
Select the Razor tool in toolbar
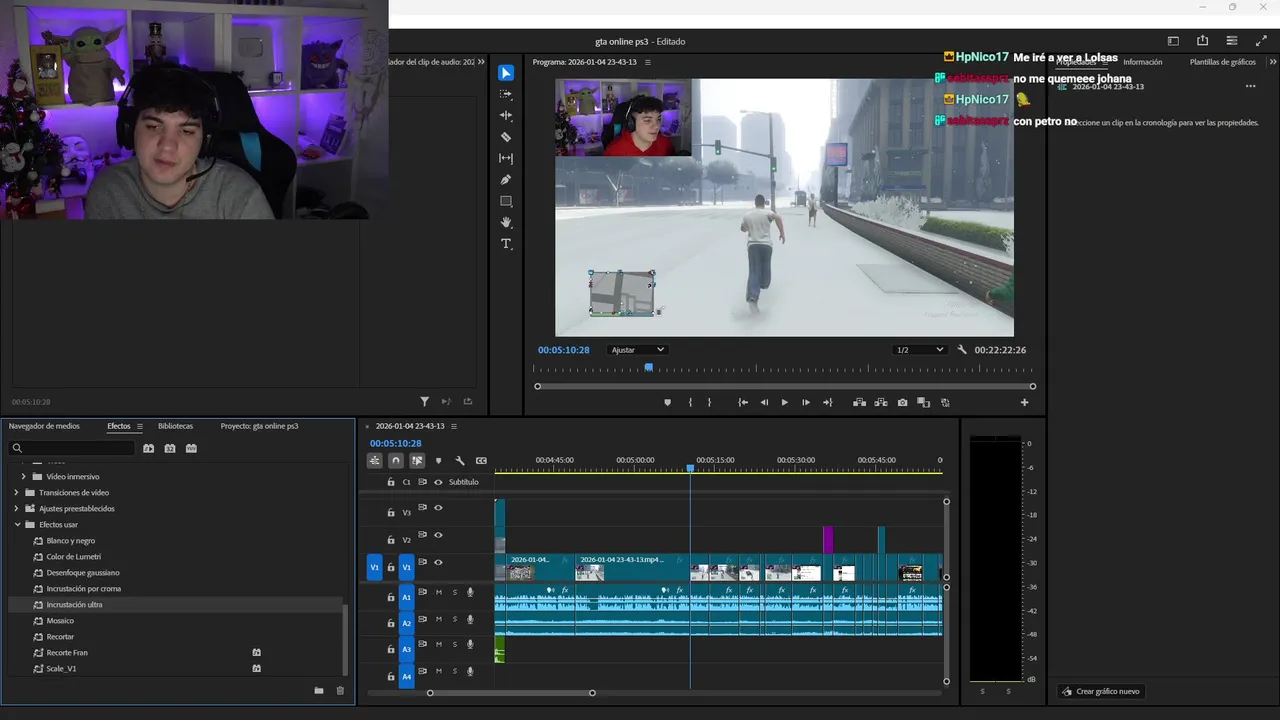coord(506,137)
